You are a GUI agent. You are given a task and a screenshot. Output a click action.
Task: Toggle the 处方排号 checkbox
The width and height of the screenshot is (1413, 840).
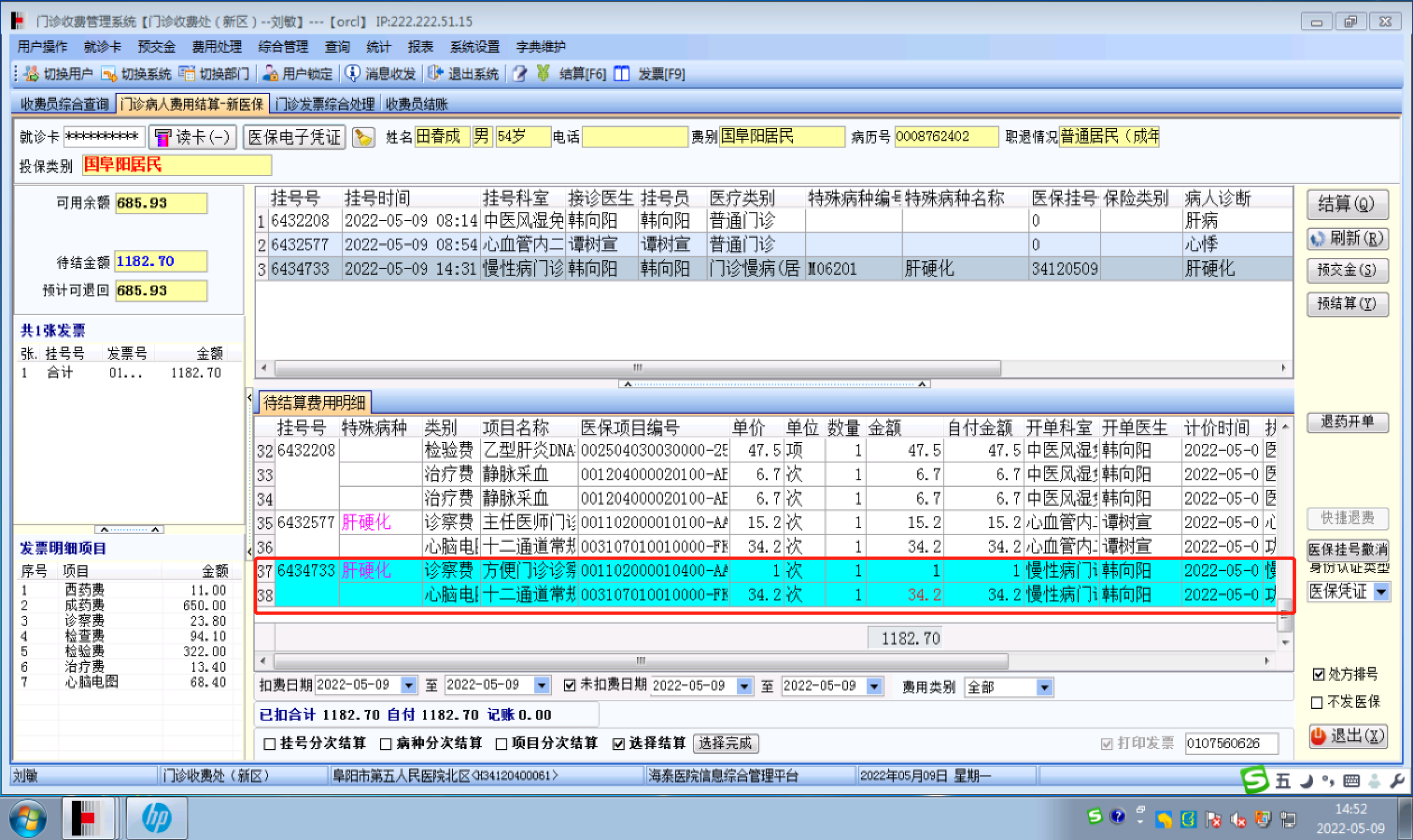[1318, 674]
